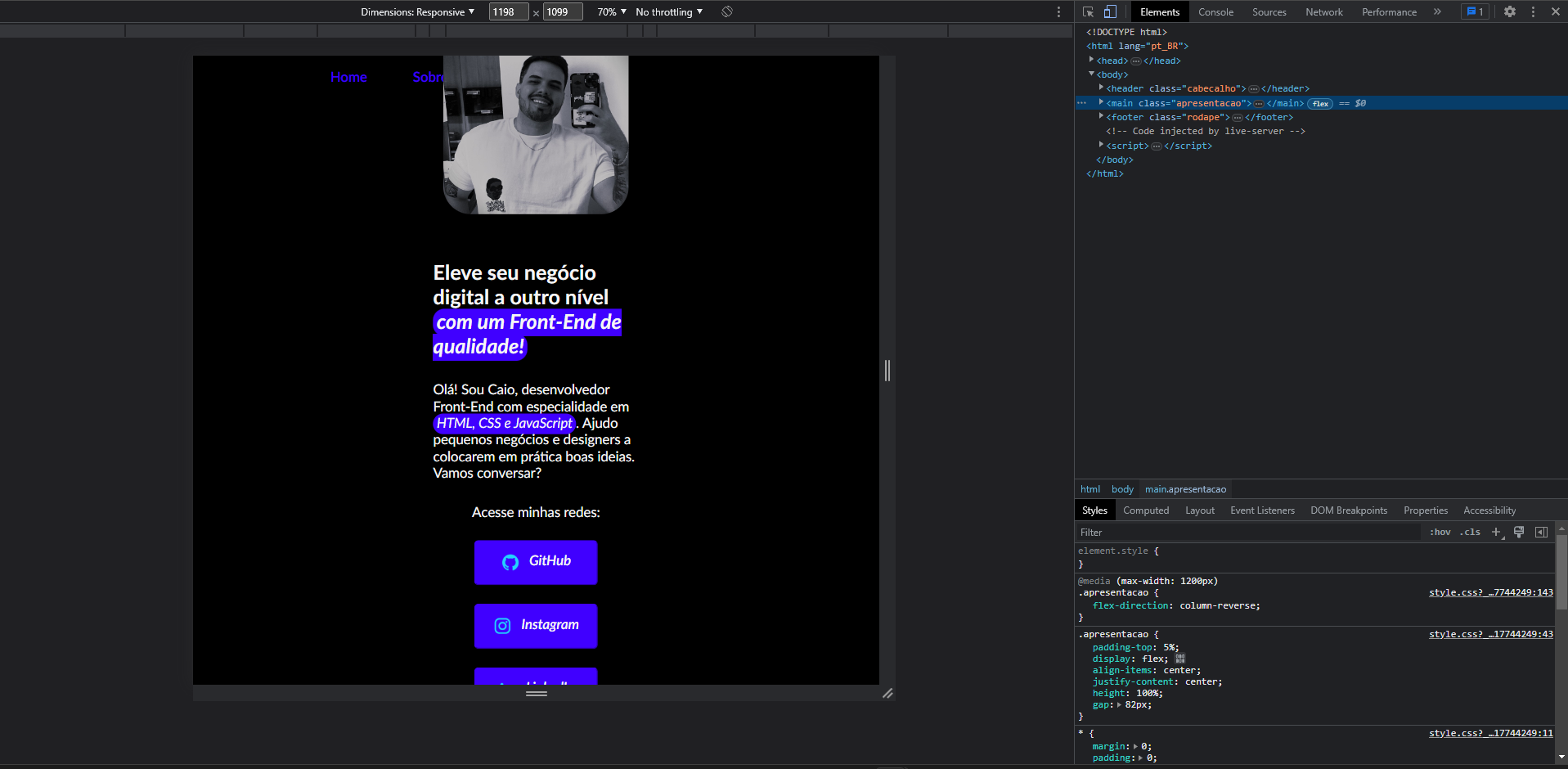Add a new style rule with plus icon

click(x=1497, y=532)
